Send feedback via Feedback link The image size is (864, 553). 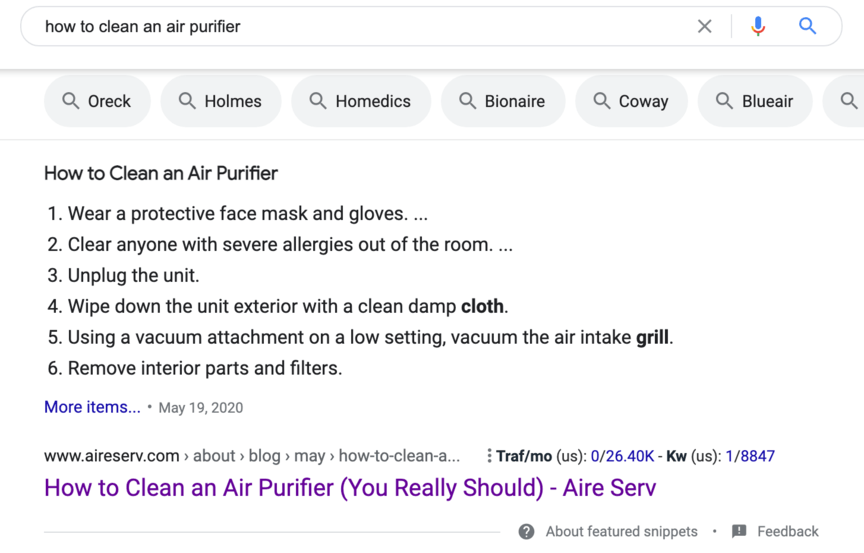pyautogui.click(x=787, y=531)
